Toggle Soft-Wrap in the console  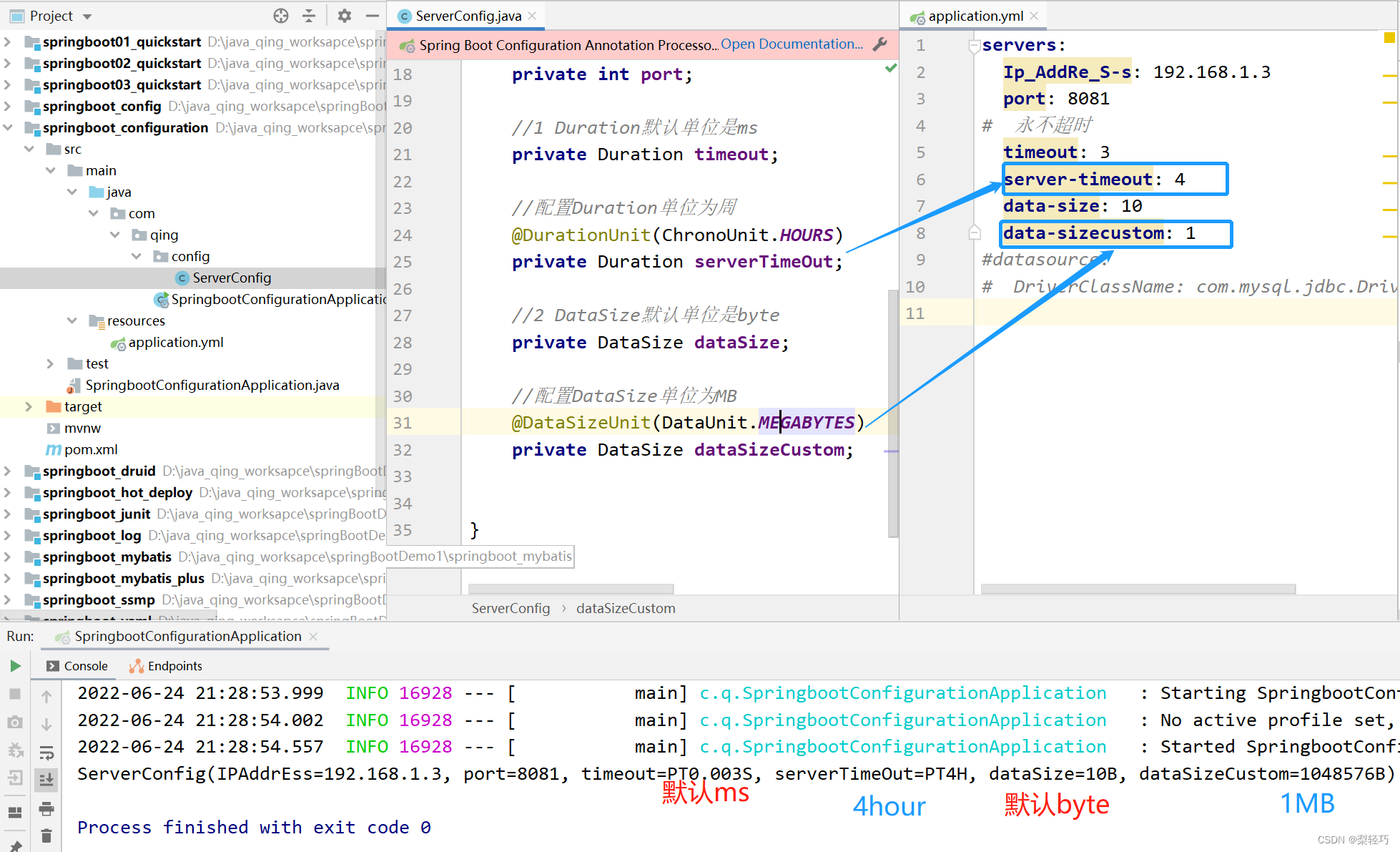pyautogui.click(x=46, y=753)
